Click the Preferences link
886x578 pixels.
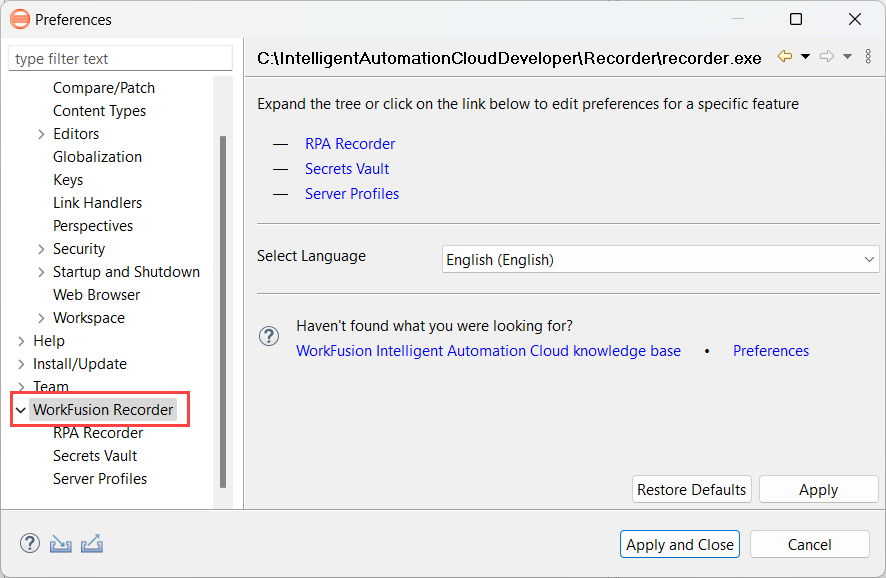click(x=771, y=351)
